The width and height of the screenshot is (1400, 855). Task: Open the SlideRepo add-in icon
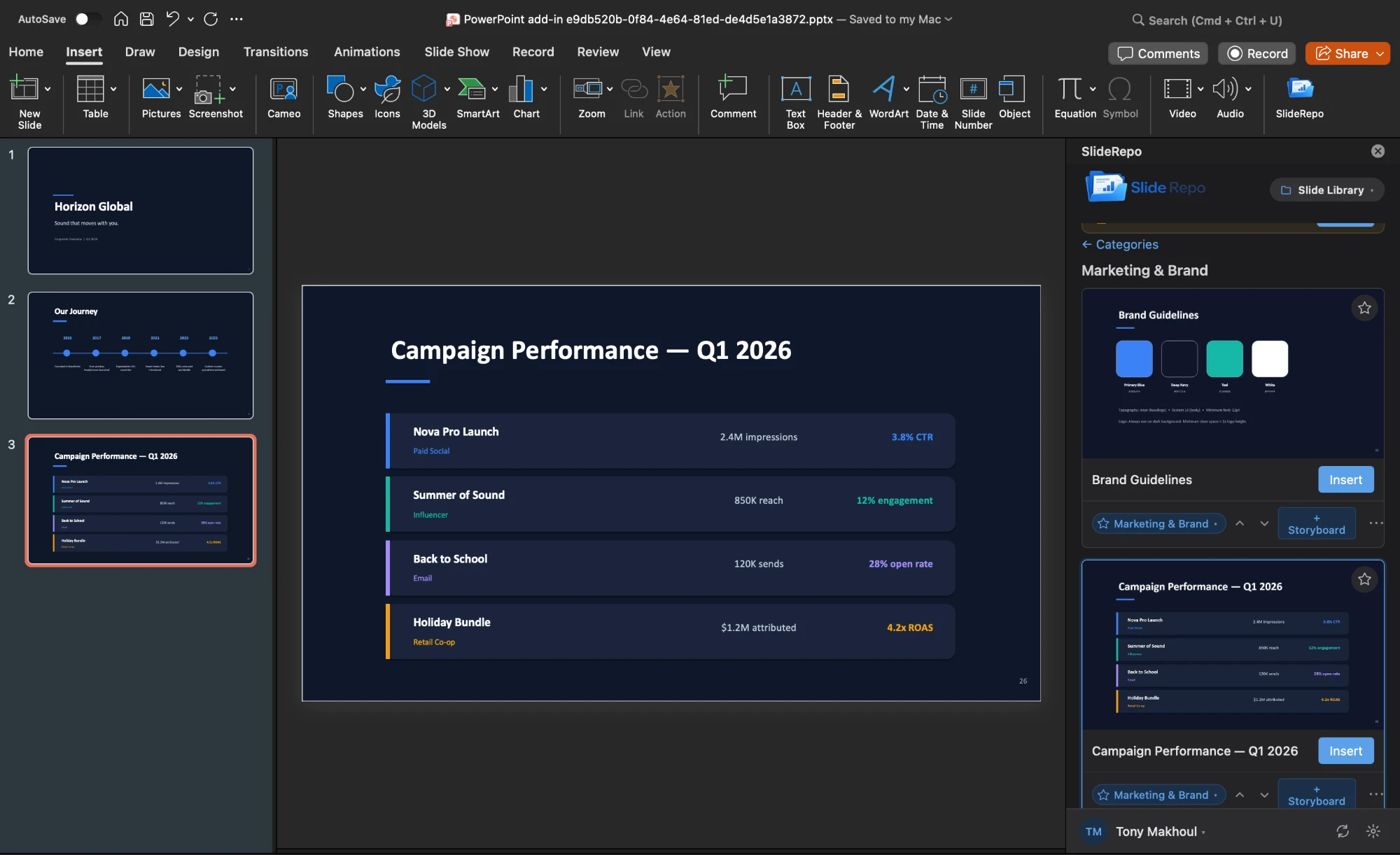point(1300,89)
